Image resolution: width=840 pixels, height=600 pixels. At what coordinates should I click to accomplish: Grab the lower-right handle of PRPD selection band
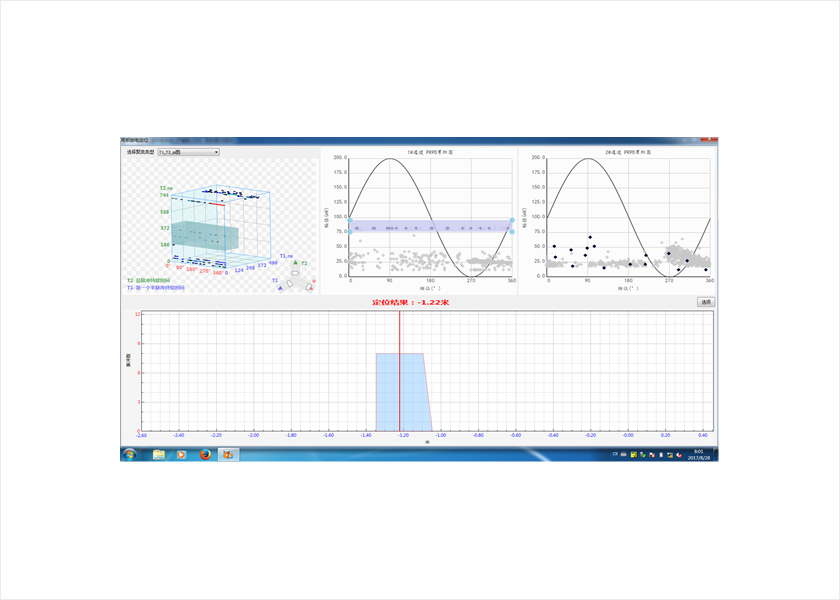point(512,232)
